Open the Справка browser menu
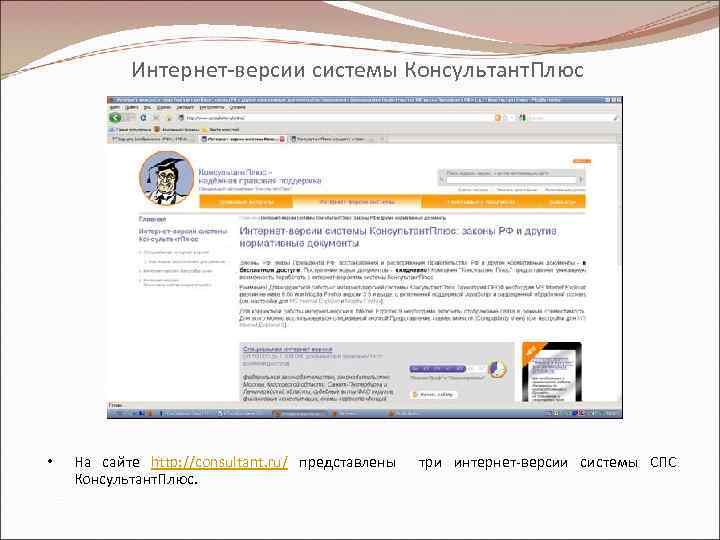Image resolution: width=720 pixels, height=540 pixels. click(237, 107)
